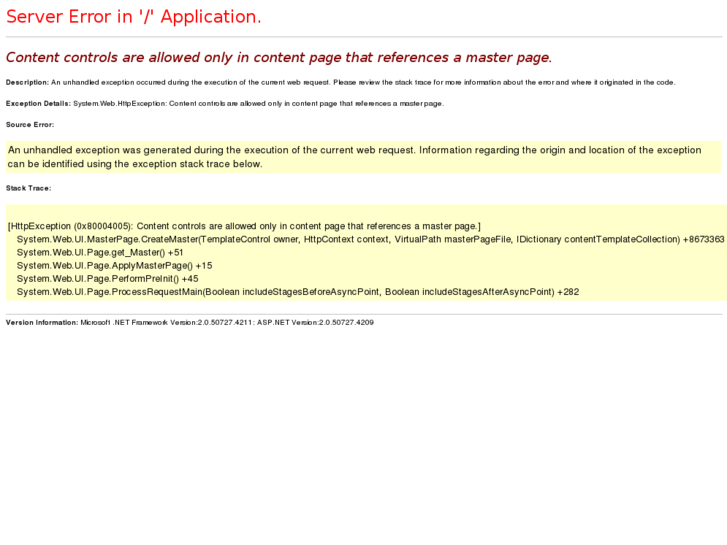Click the '[HttpException (0x80004005)' stack trace line
The width and height of the screenshot is (727, 545).
click(x=244, y=226)
